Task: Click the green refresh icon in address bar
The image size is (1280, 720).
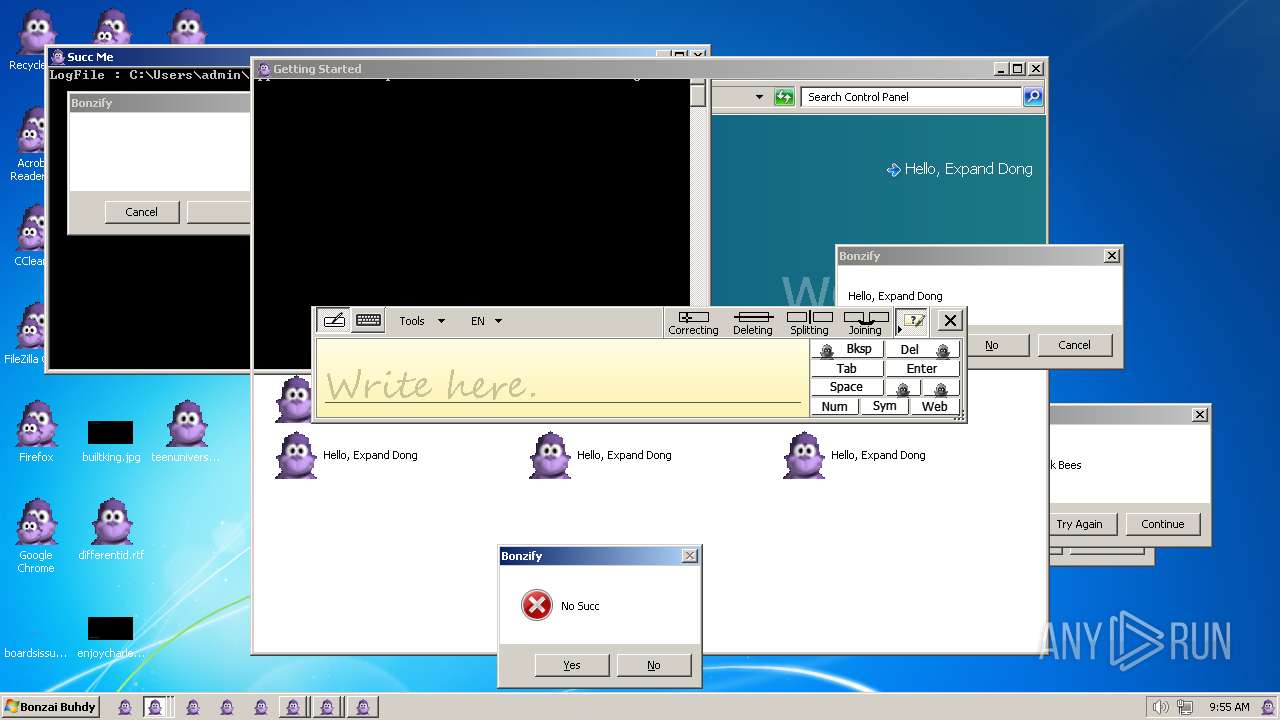Action: pyautogui.click(x=784, y=97)
